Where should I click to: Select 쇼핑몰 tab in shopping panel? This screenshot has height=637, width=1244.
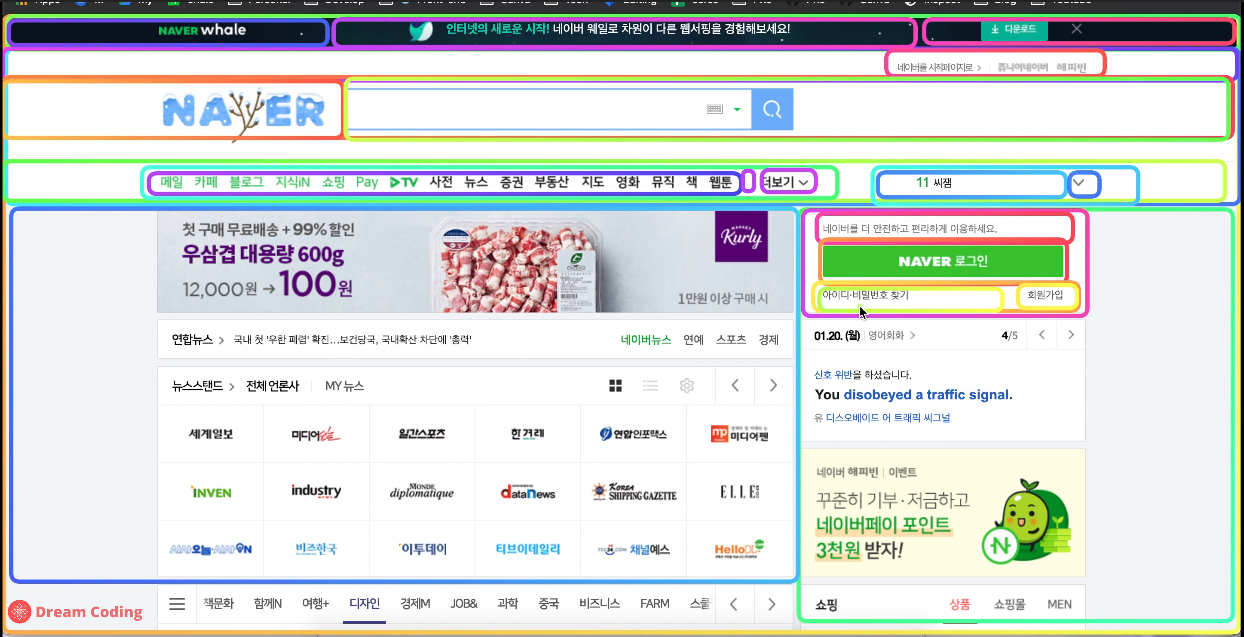1009,605
